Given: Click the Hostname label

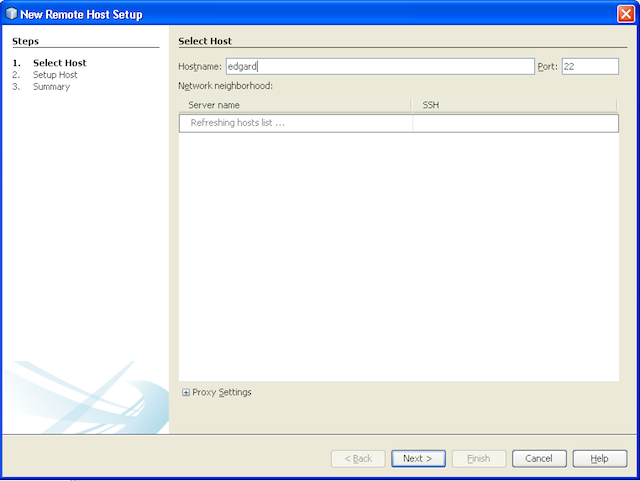Looking at the screenshot, I should [x=200, y=67].
